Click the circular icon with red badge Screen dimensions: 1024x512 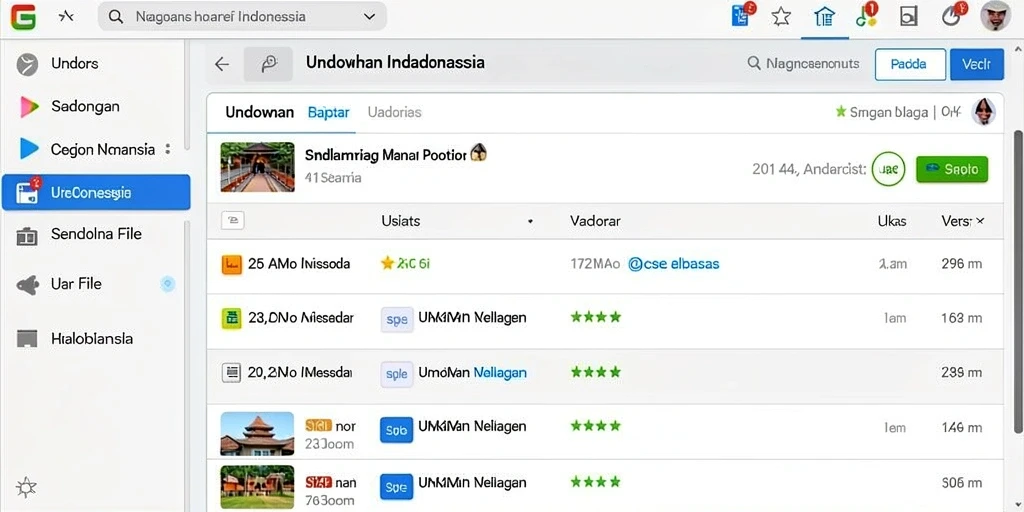(x=953, y=15)
